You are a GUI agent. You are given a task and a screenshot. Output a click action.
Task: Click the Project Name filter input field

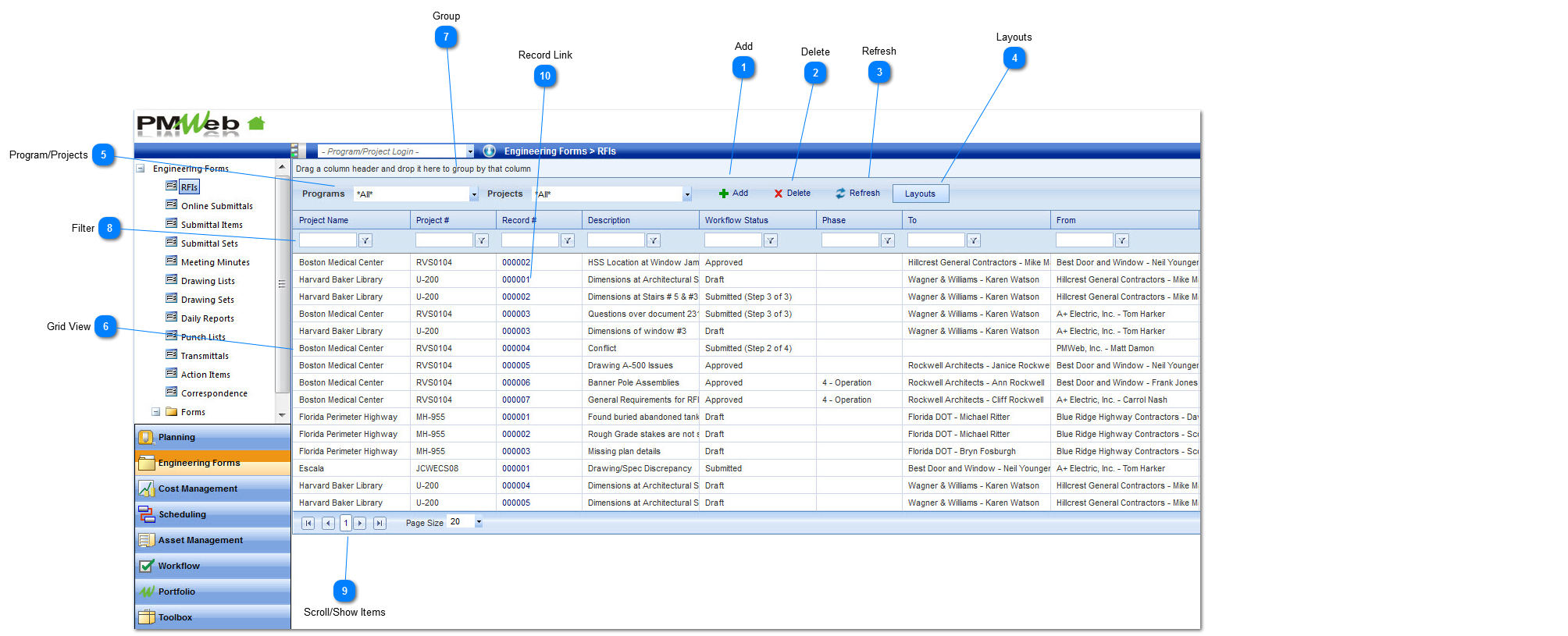click(x=327, y=240)
